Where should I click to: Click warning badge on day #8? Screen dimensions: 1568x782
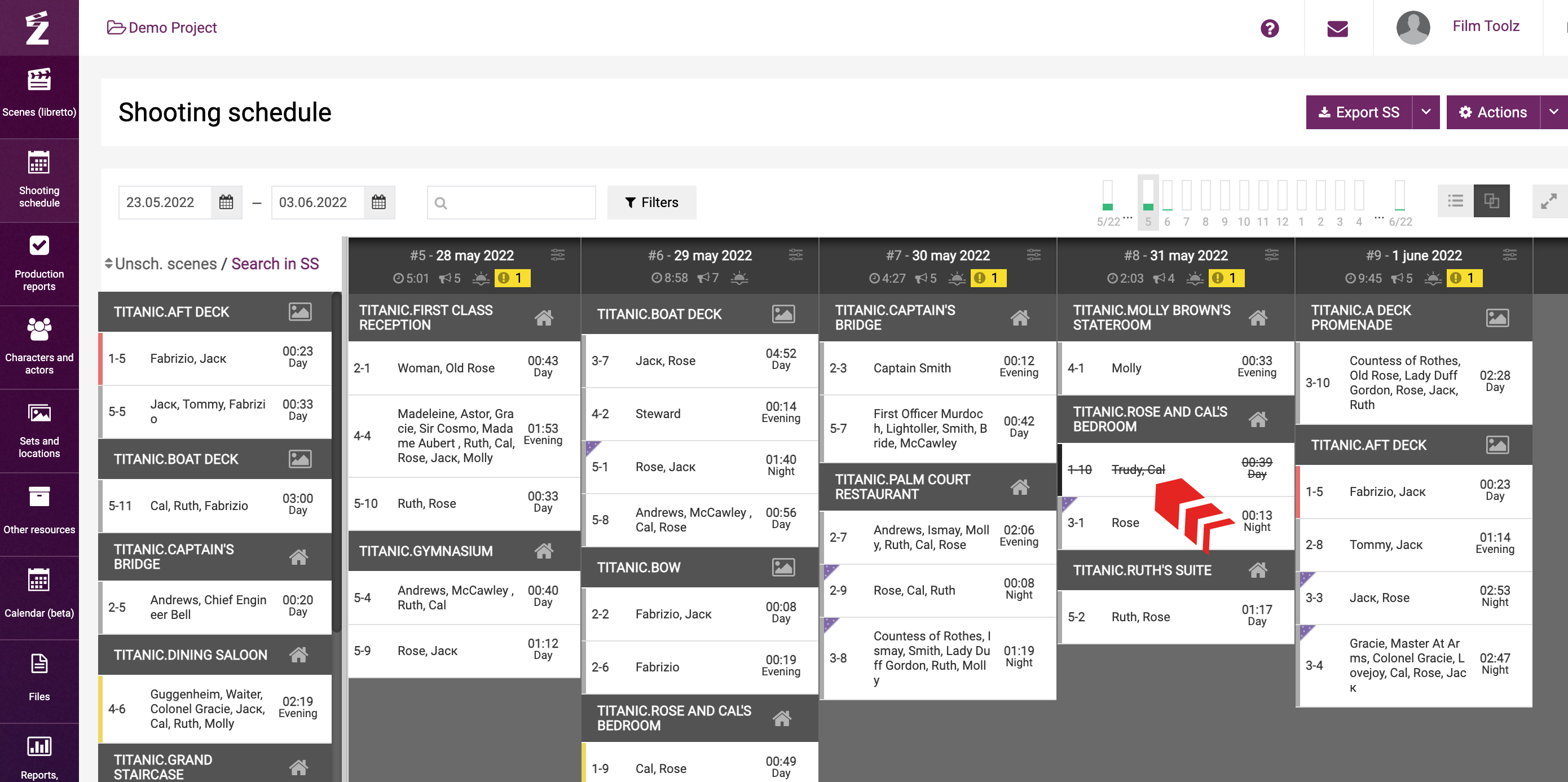(1226, 278)
